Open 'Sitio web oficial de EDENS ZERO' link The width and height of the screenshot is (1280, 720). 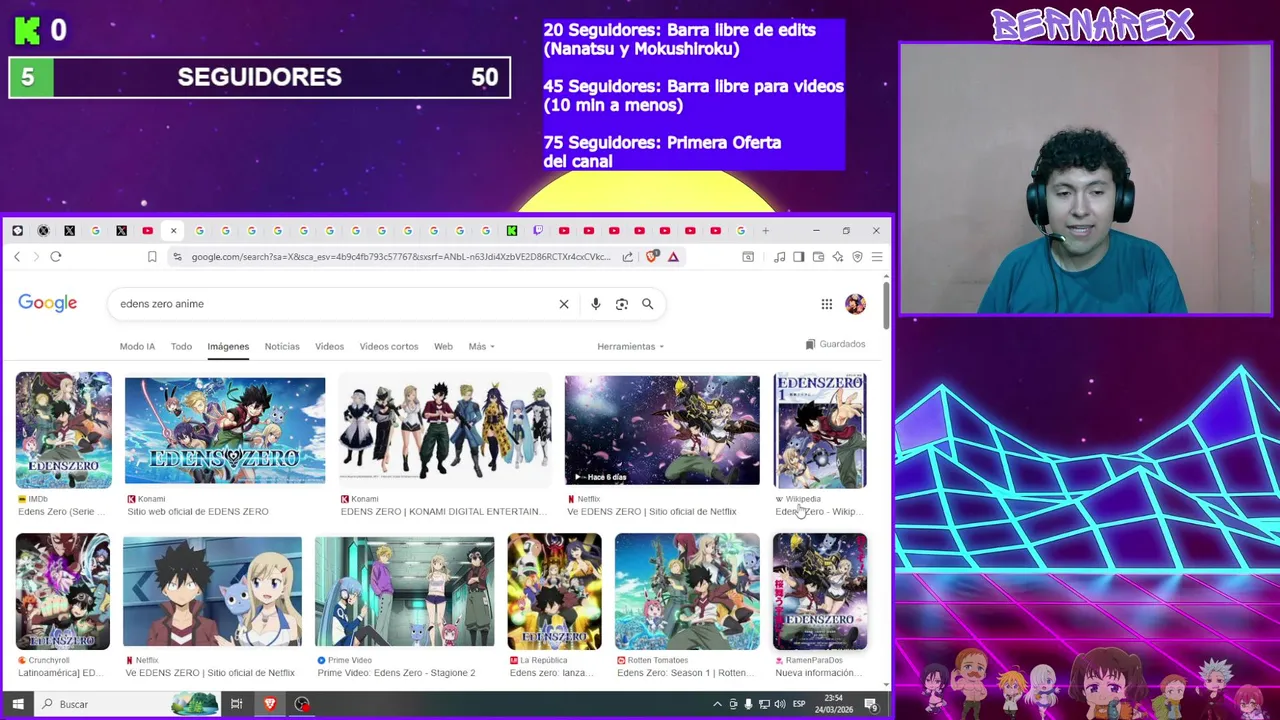tap(198, 512)
